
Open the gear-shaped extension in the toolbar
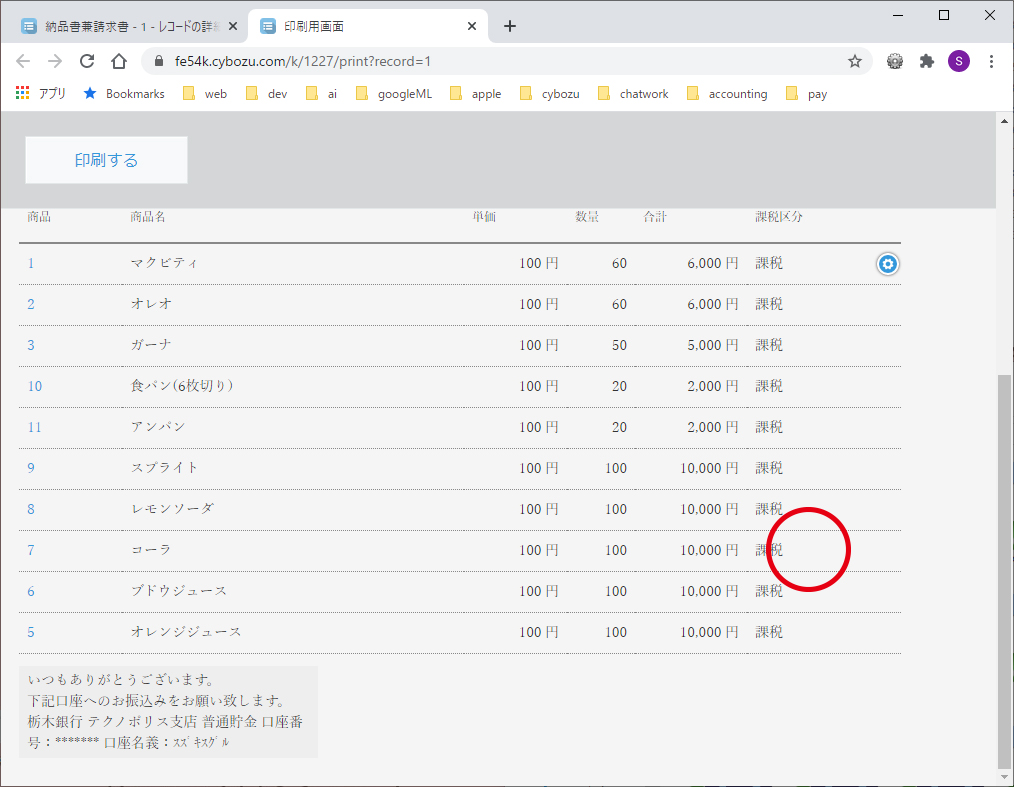[895, 61]
